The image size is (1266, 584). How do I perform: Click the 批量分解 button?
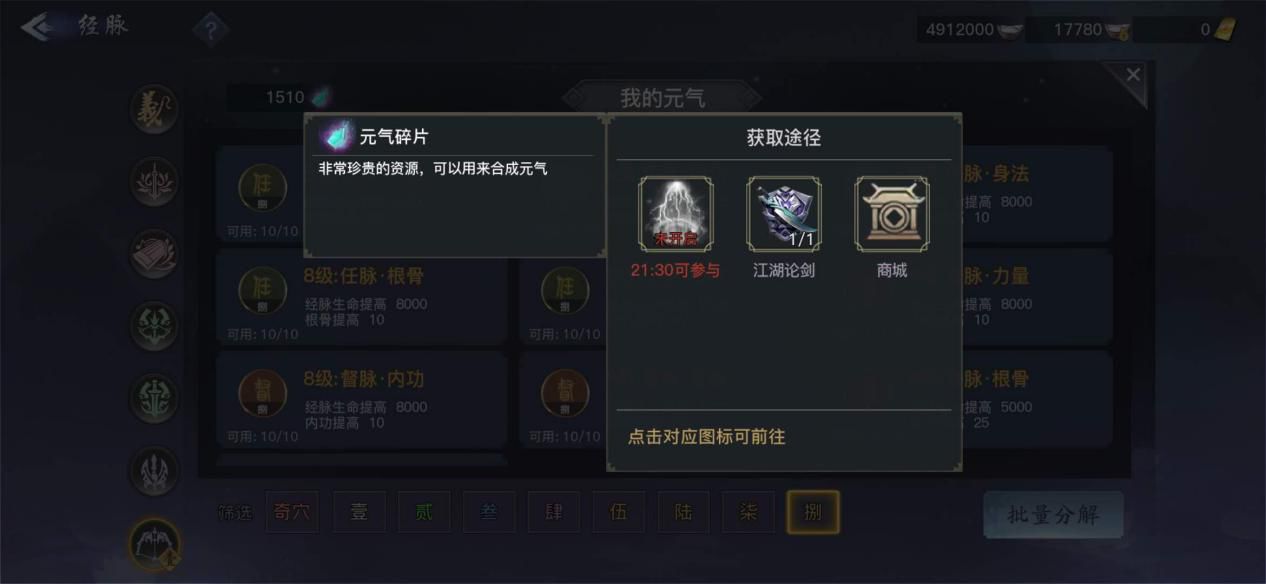[x=1053, y=515]
